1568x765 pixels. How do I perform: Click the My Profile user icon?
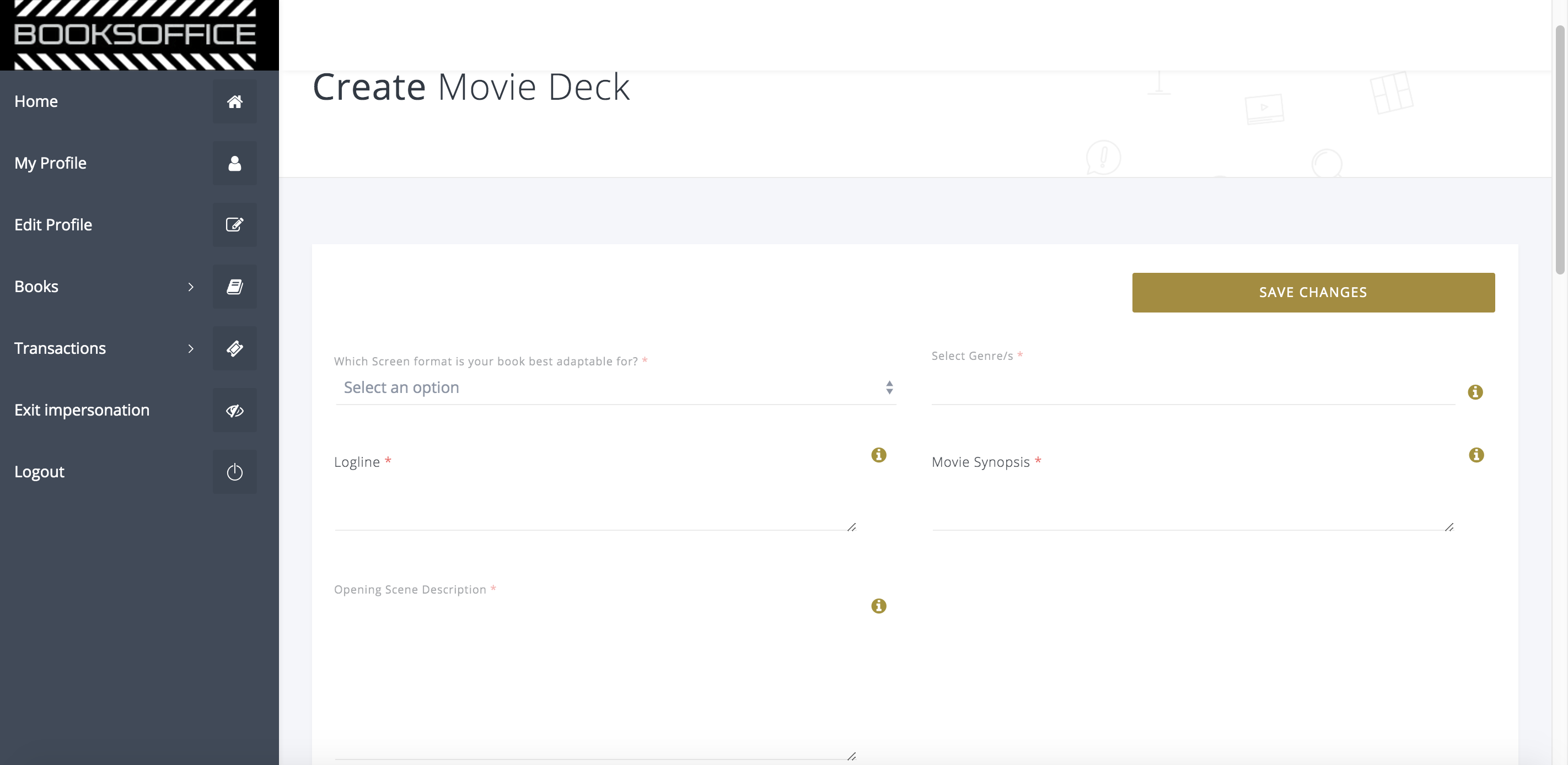234,163
